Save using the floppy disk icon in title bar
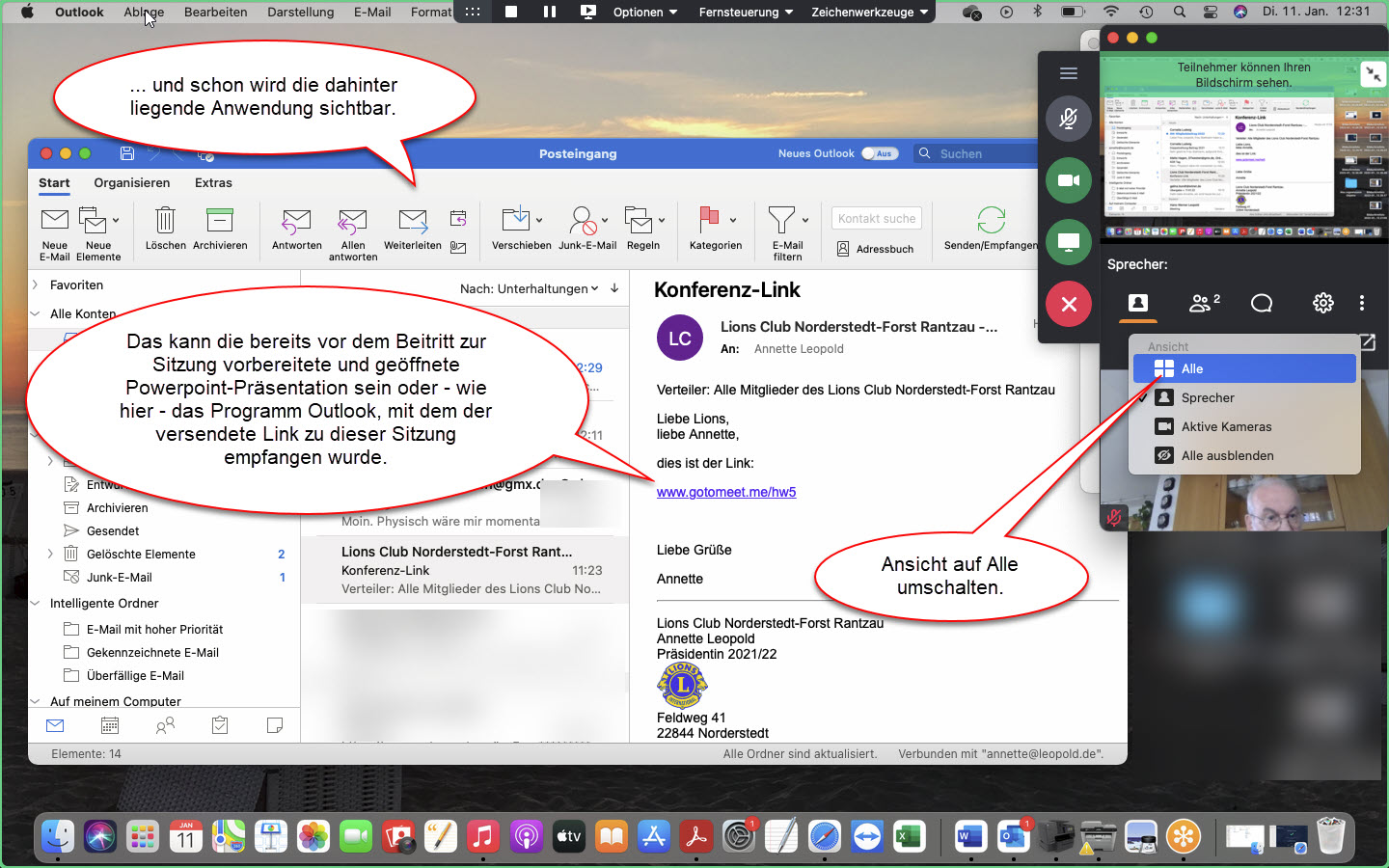 (x=126, y=153)
